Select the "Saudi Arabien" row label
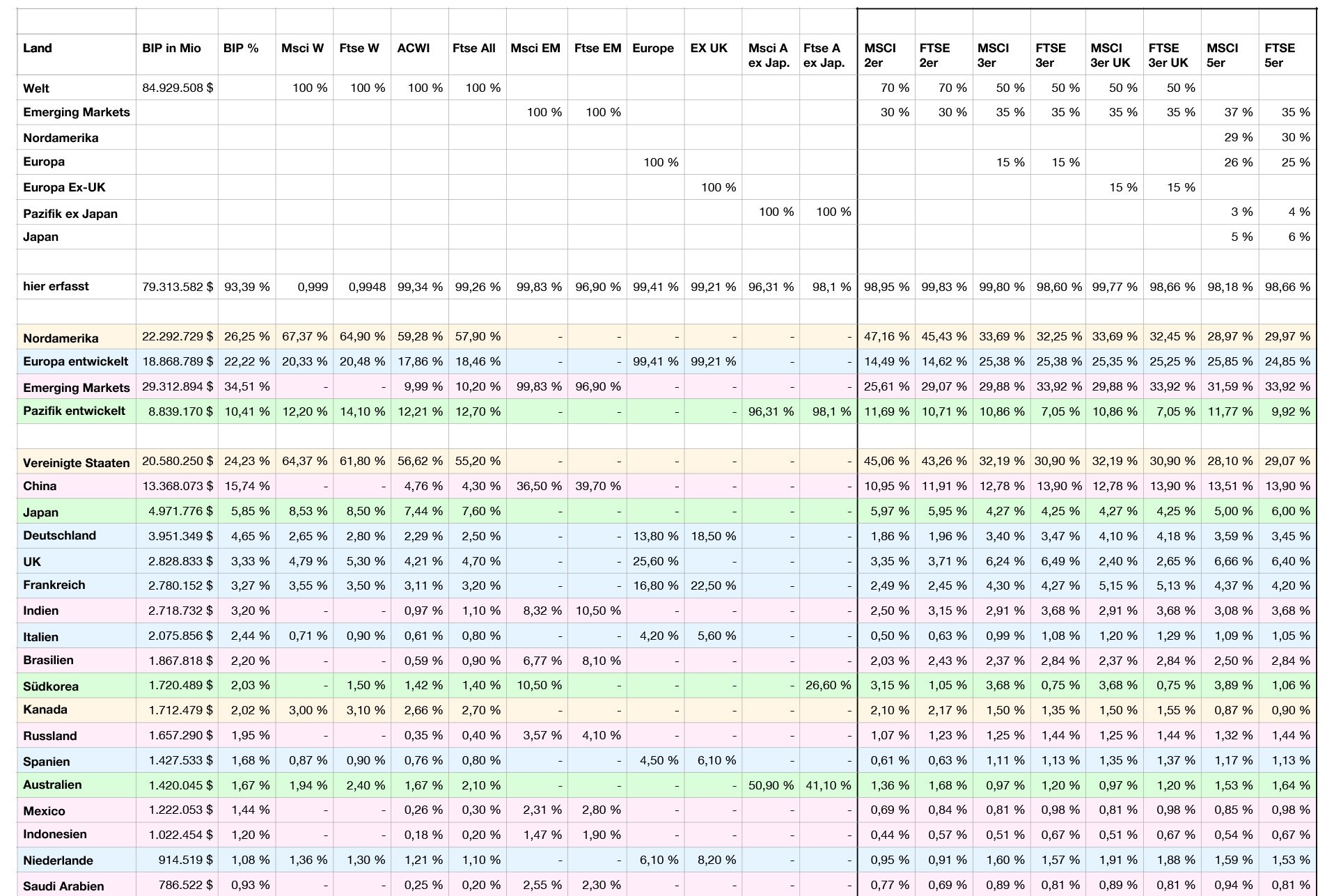Screen dimensions: 1334x896 pyautogui.click(x=63, y=886)
